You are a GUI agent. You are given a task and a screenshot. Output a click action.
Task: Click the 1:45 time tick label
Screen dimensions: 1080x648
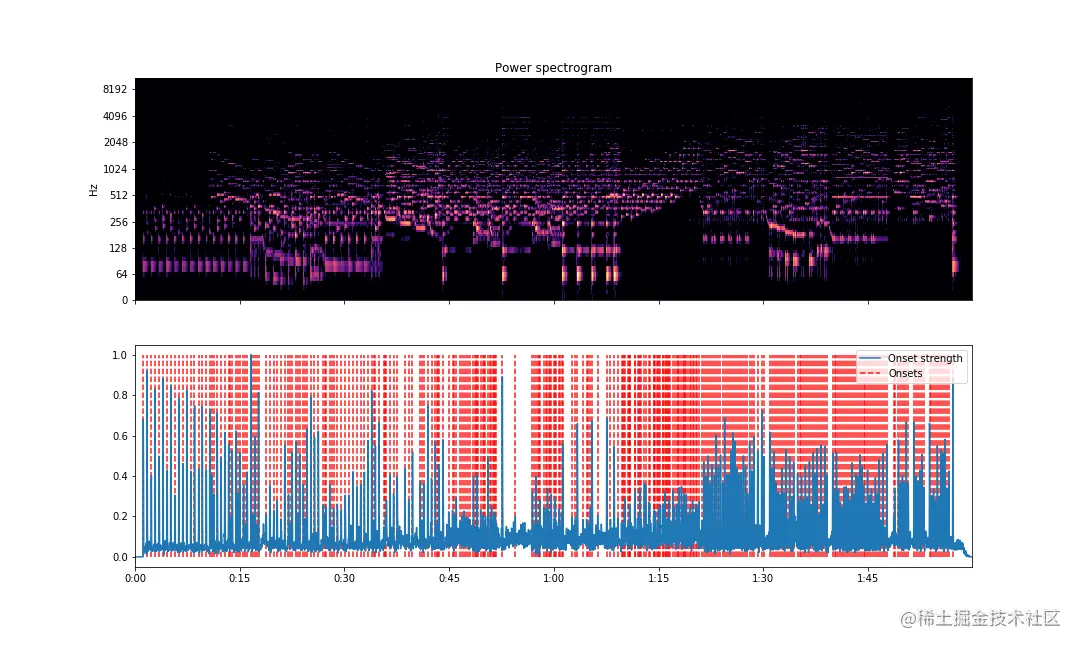tap(868, 578)
